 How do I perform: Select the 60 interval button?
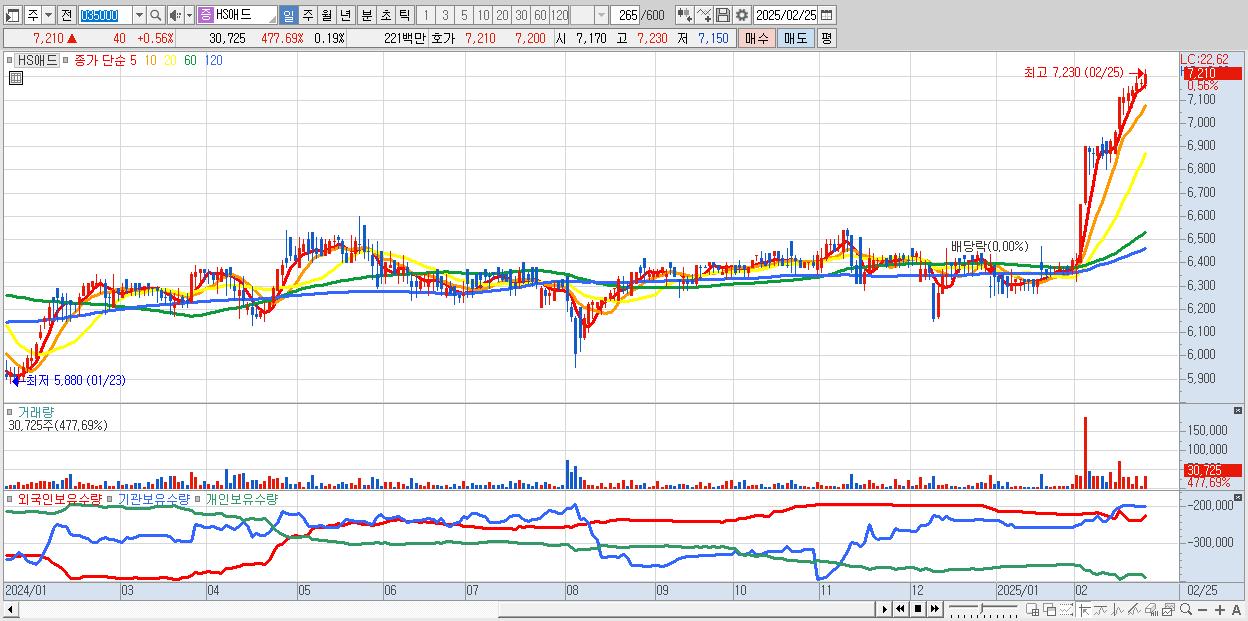click(x=540, y=15)
